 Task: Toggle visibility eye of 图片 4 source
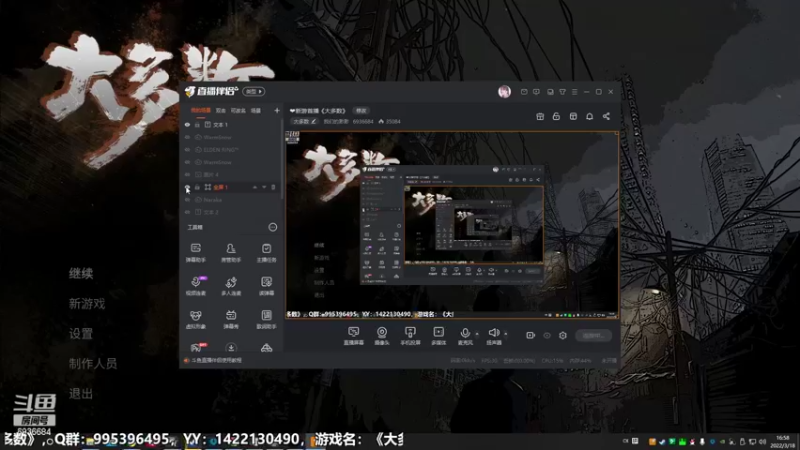(187, 174)
